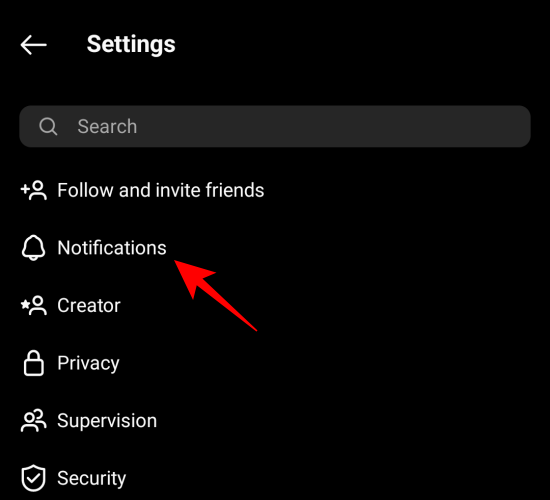The height and width of the screenshot is (500, 550).
Task: Open Follow and invite friends
Action: click(x=275, y=190)
